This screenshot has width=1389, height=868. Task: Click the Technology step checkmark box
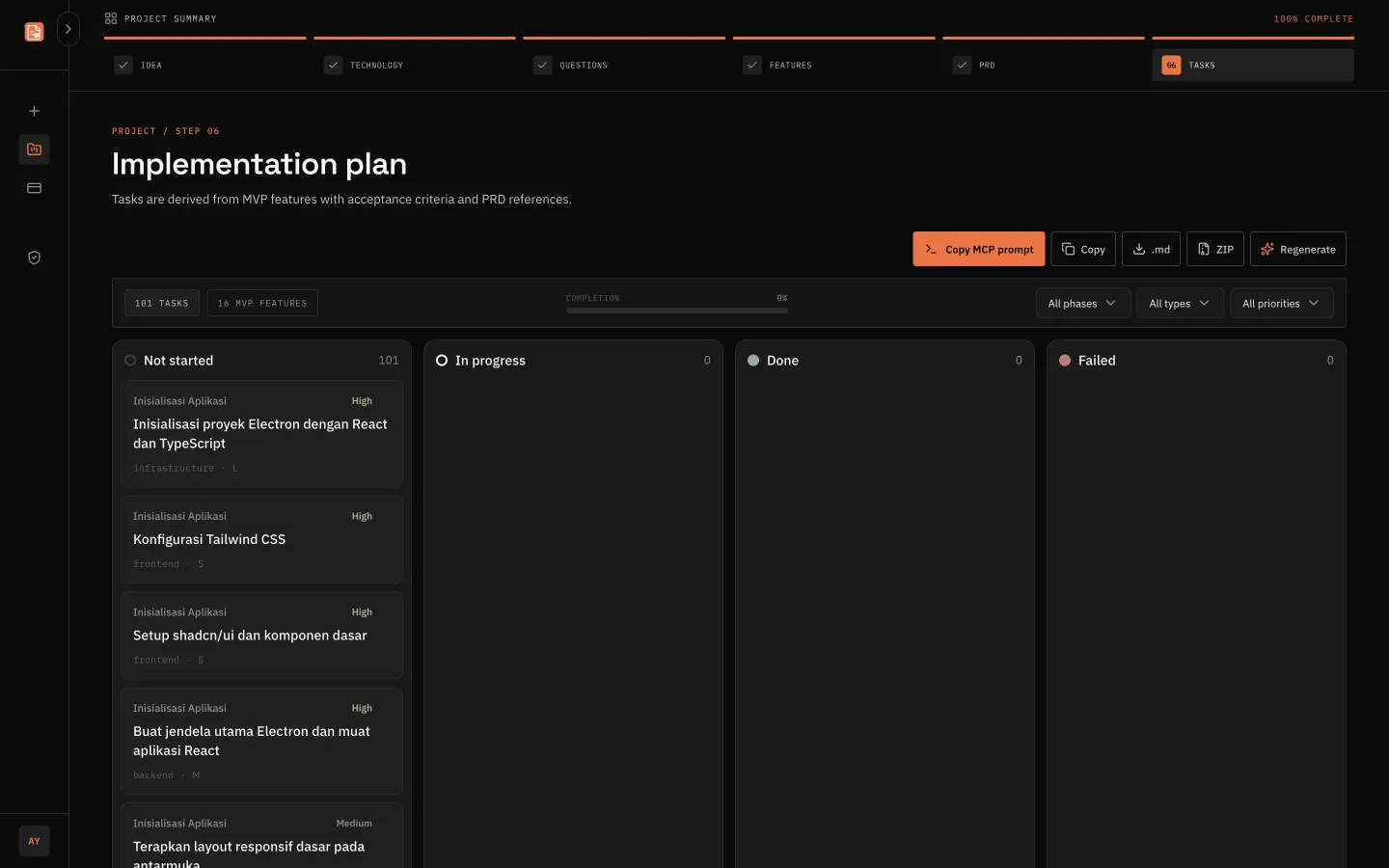tap(333, 66)
